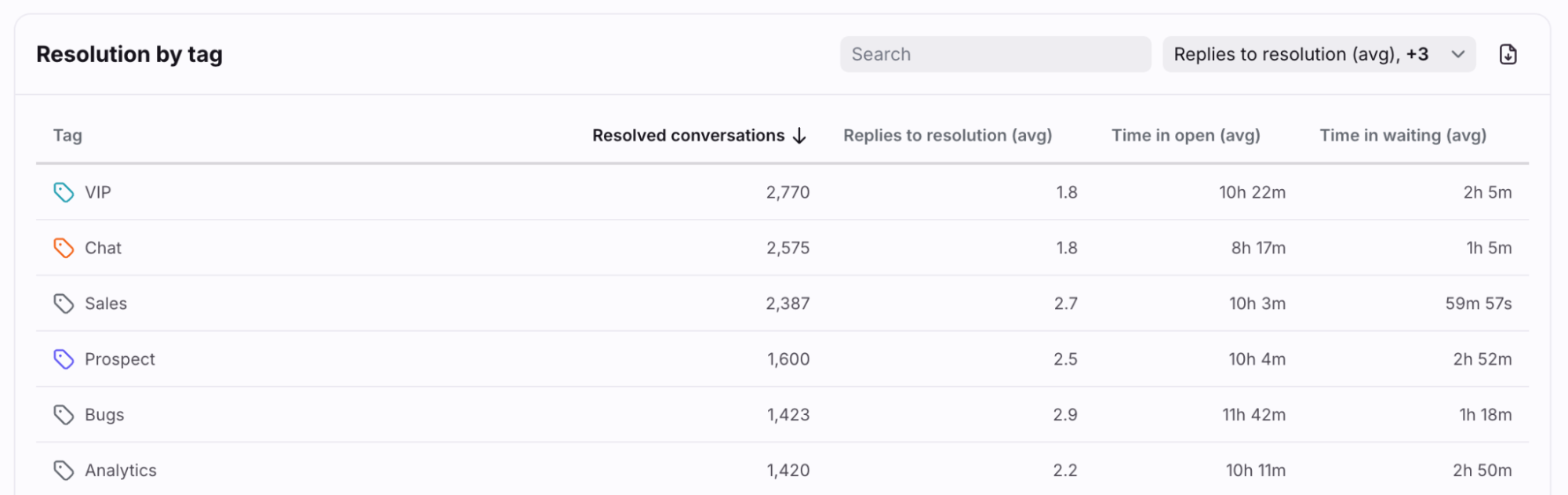The width and height of the screenshot is (1568, 495).
Task: Select the Prospect tag label
Action: click(120, 359)
